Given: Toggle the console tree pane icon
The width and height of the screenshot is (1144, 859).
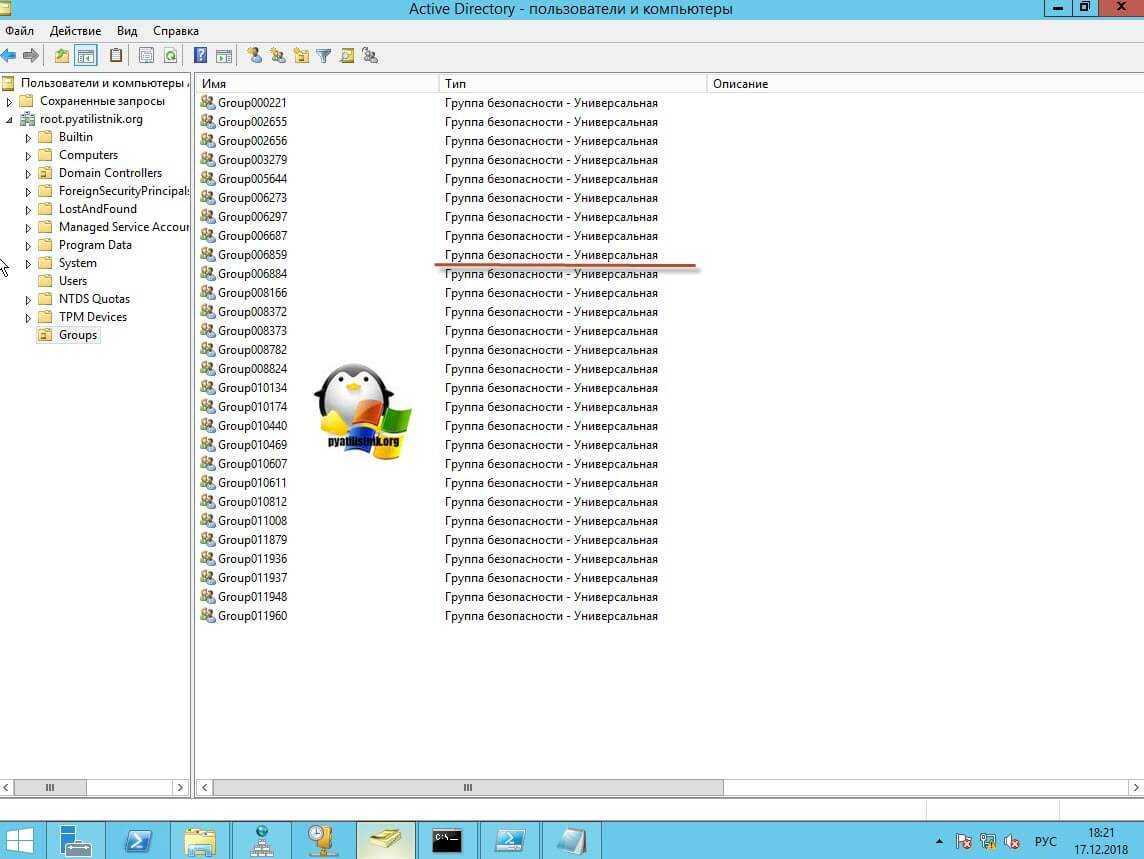Looking at the screenshot, I should [x=86, y=56].
